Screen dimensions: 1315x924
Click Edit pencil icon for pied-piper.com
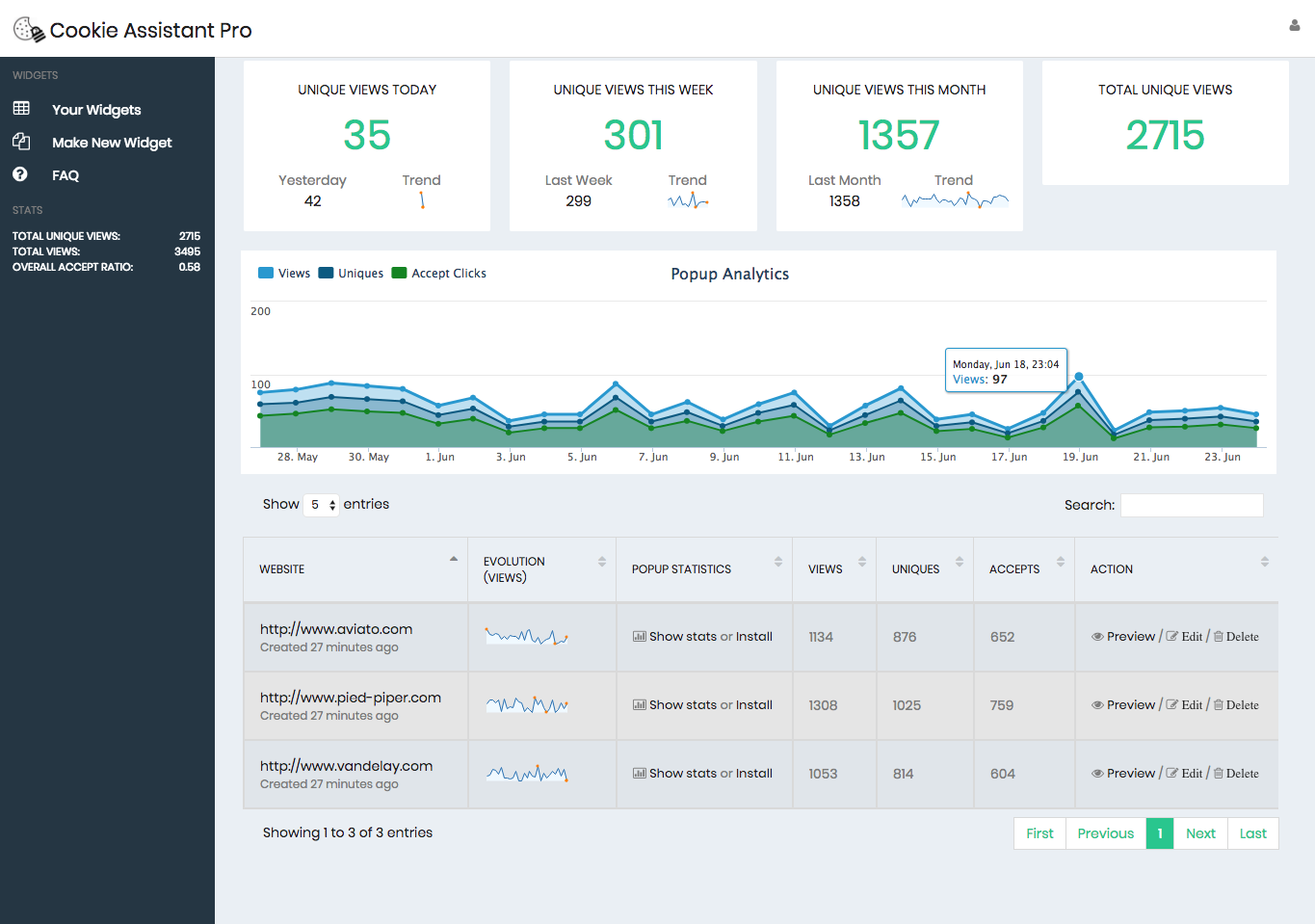click(1172, 705)
